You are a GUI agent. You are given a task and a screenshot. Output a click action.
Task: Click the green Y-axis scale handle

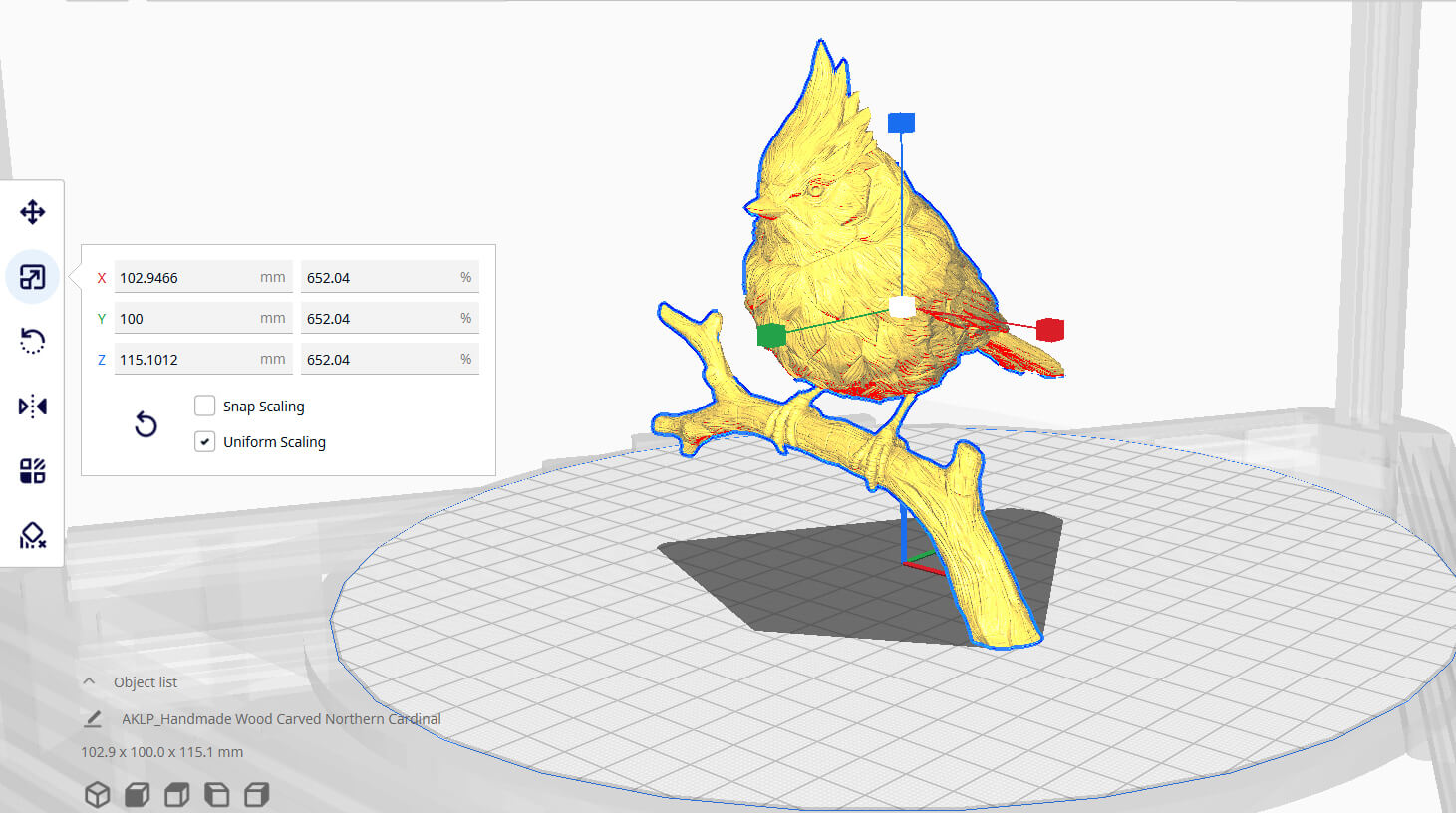tap(771, 335)
